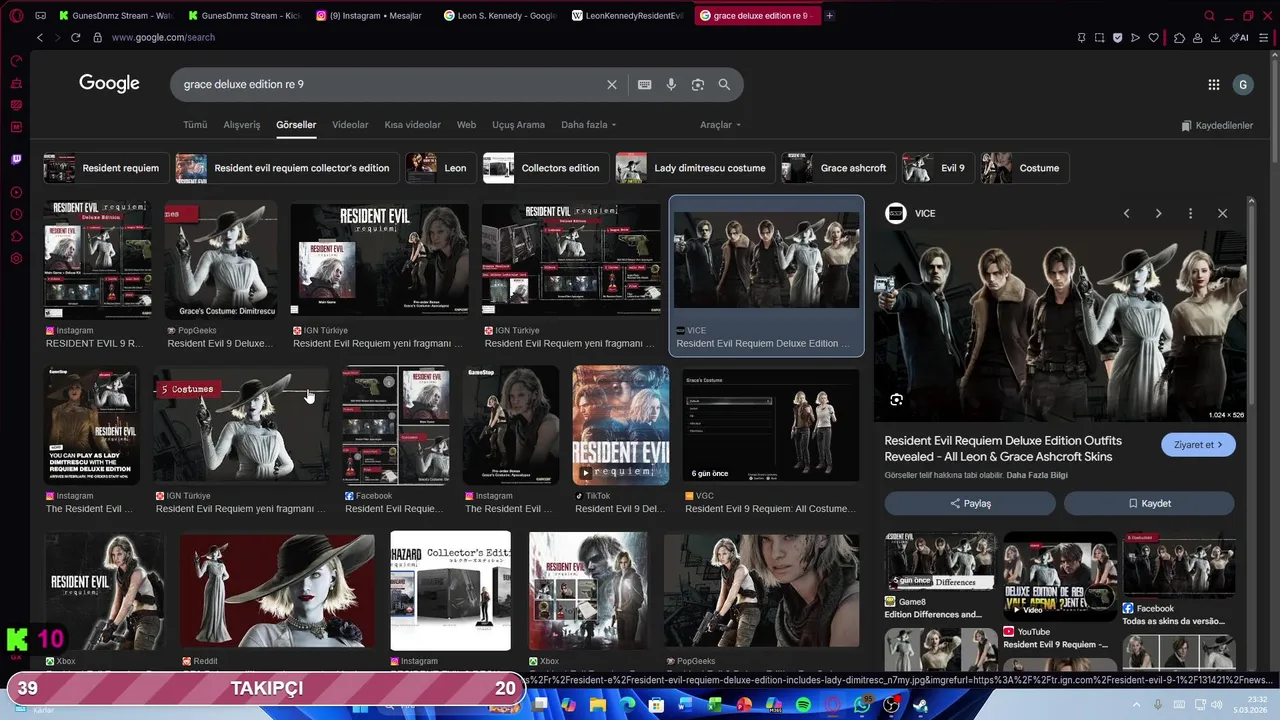Show next image in preview panel
The height and width of the screenshot is (720, 1280).
click(x=1158, y=213)
